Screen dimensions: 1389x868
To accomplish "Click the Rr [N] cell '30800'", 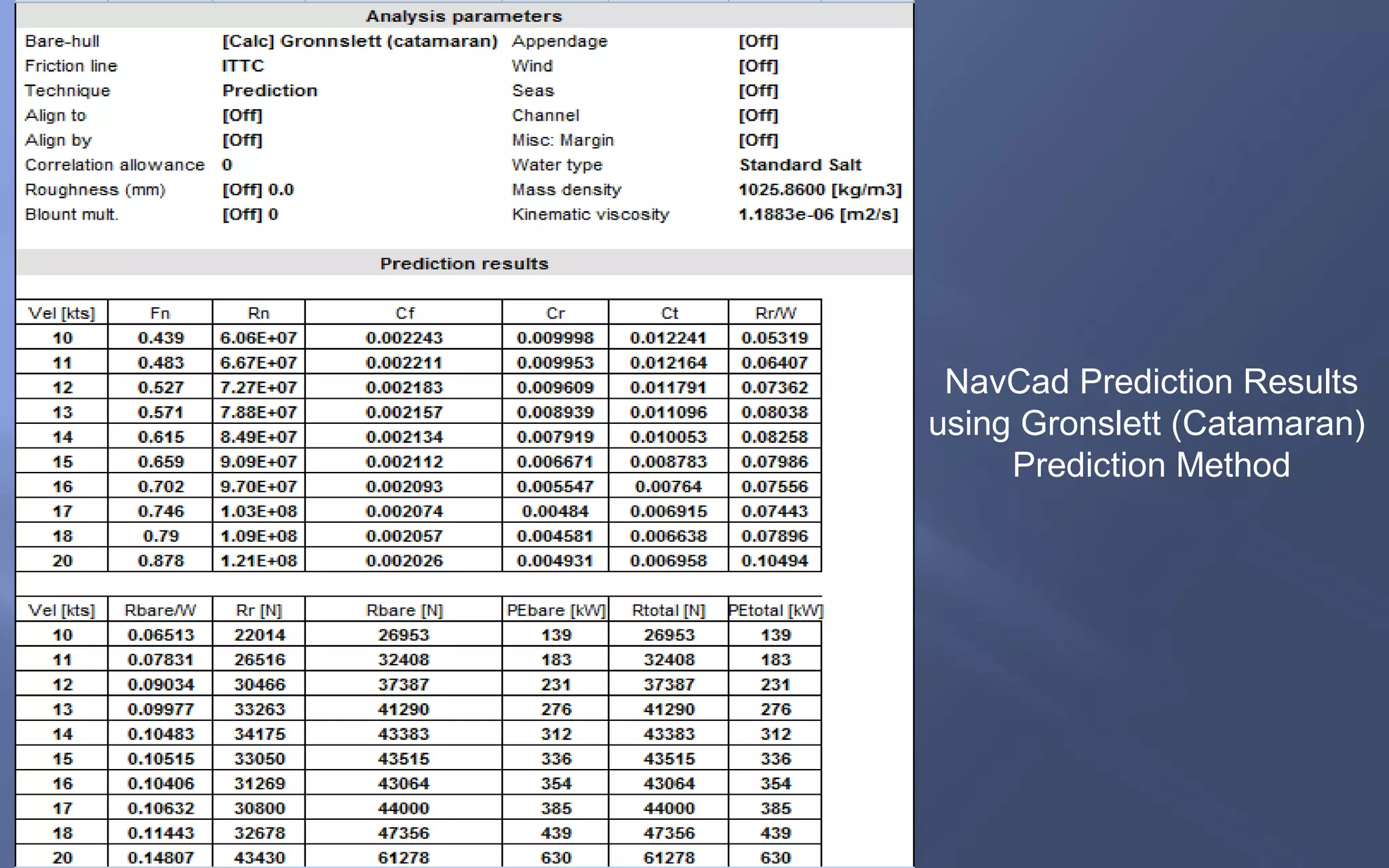I will coord(260,808).
